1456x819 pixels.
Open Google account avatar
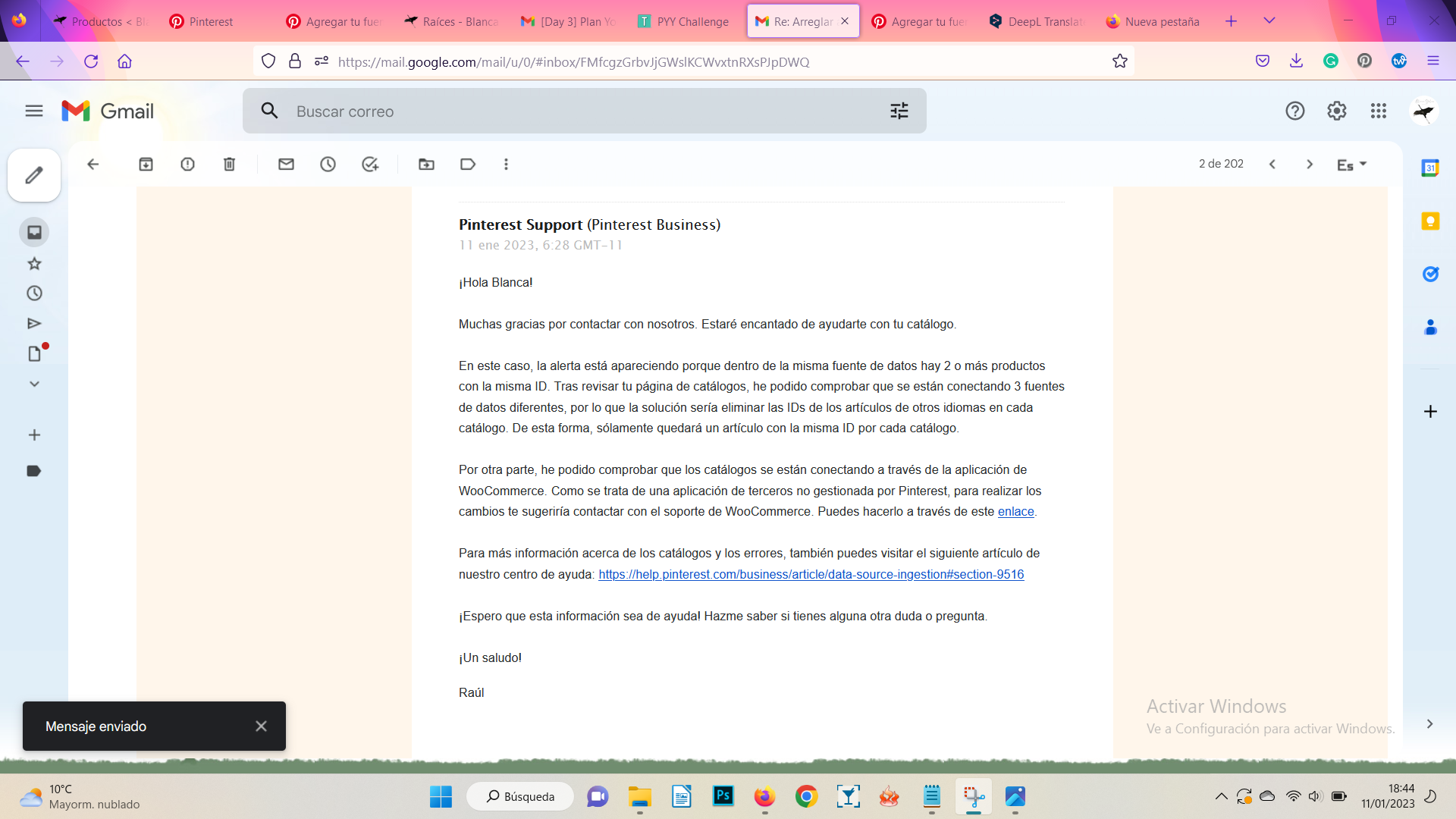1424,111
